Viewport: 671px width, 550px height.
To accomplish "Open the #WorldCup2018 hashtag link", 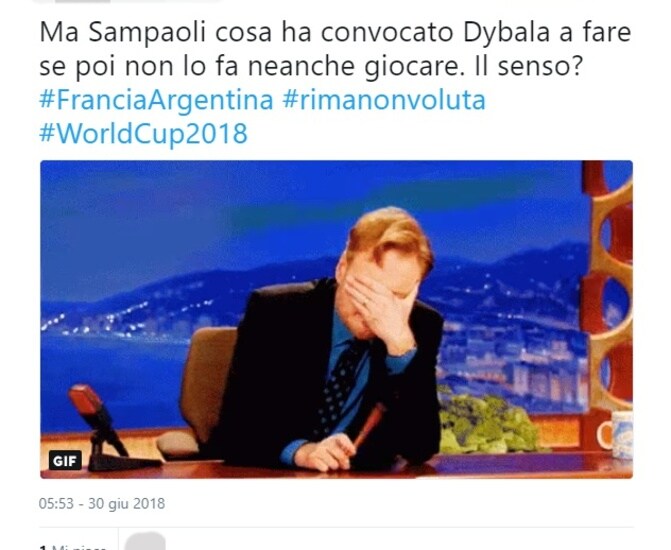I will coord(143,133).
